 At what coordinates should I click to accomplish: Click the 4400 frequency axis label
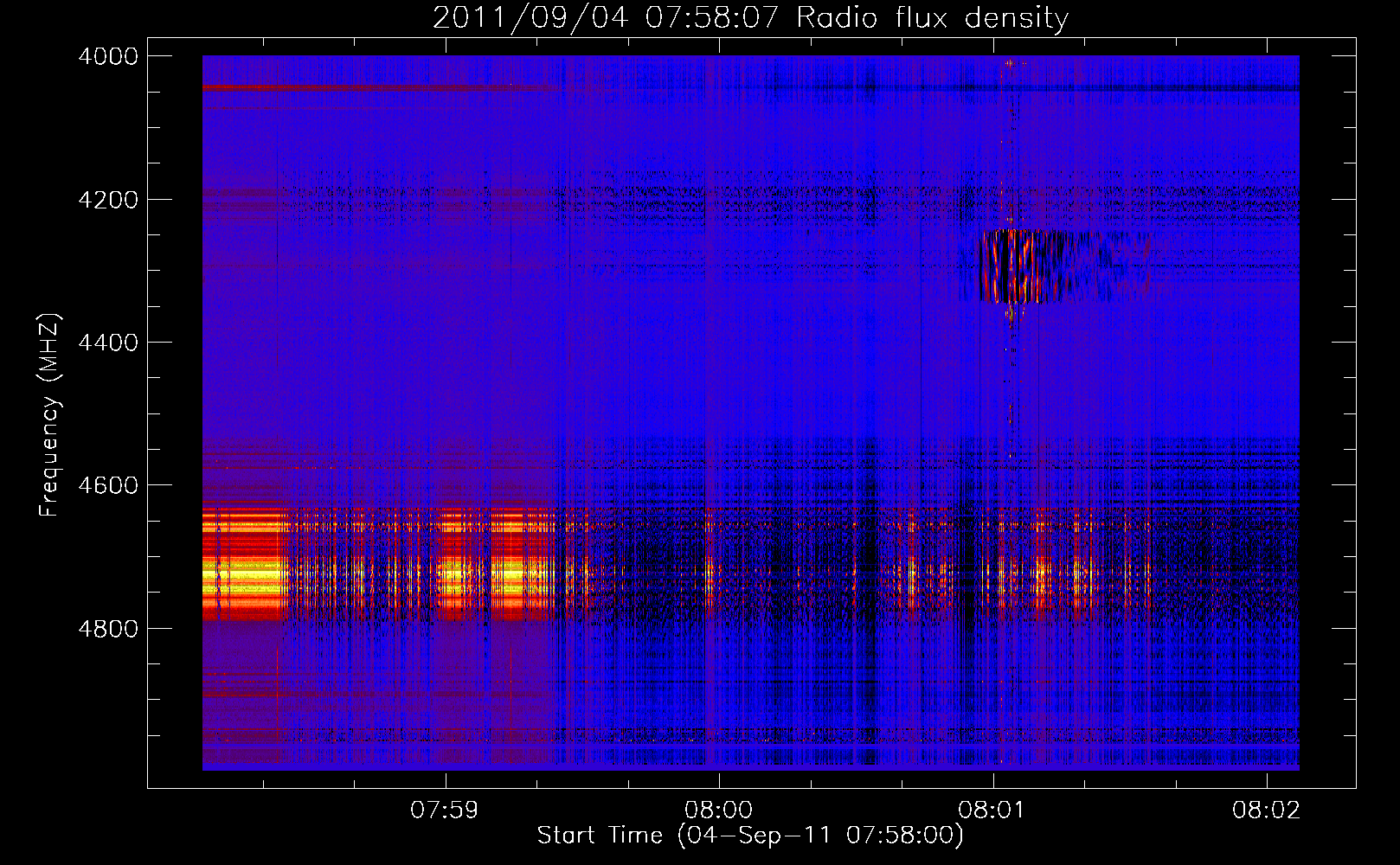pos(107,343)
